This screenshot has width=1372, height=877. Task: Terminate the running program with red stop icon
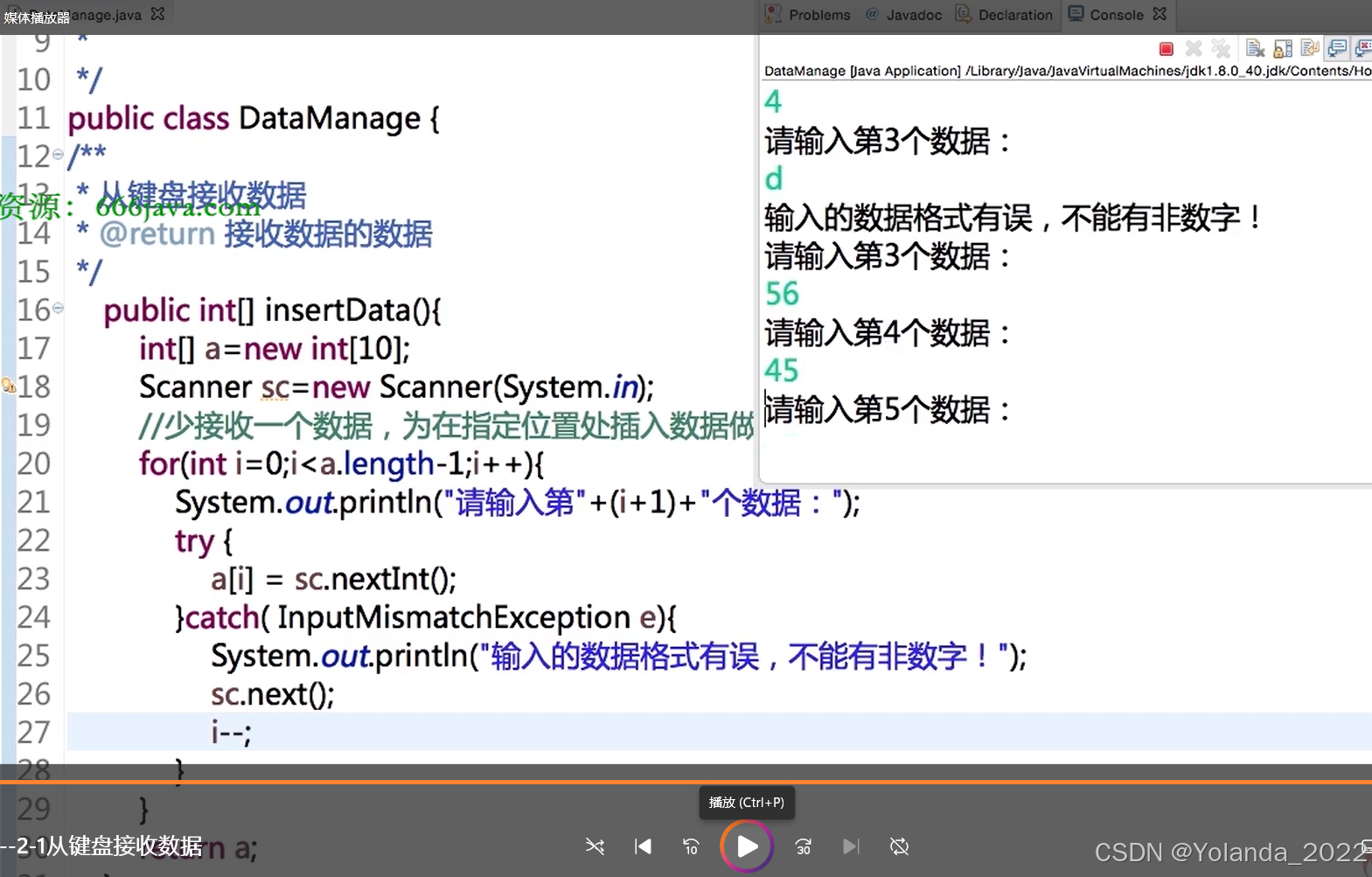(1166, 49)
